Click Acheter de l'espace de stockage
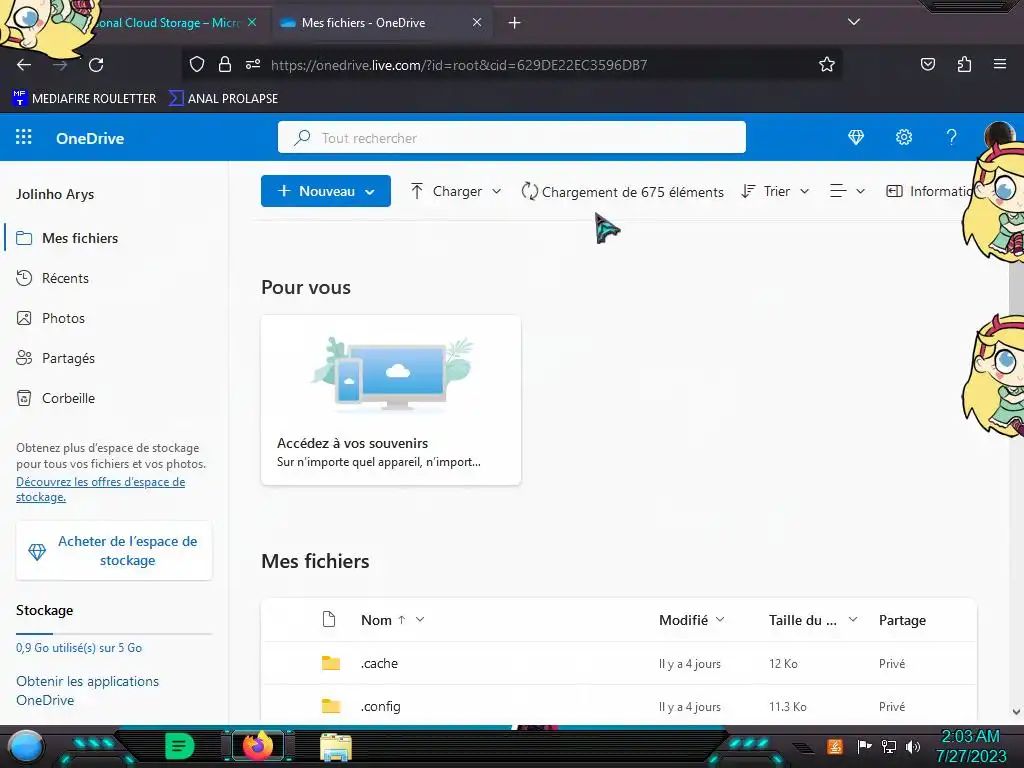 click(x=114, y=551)
